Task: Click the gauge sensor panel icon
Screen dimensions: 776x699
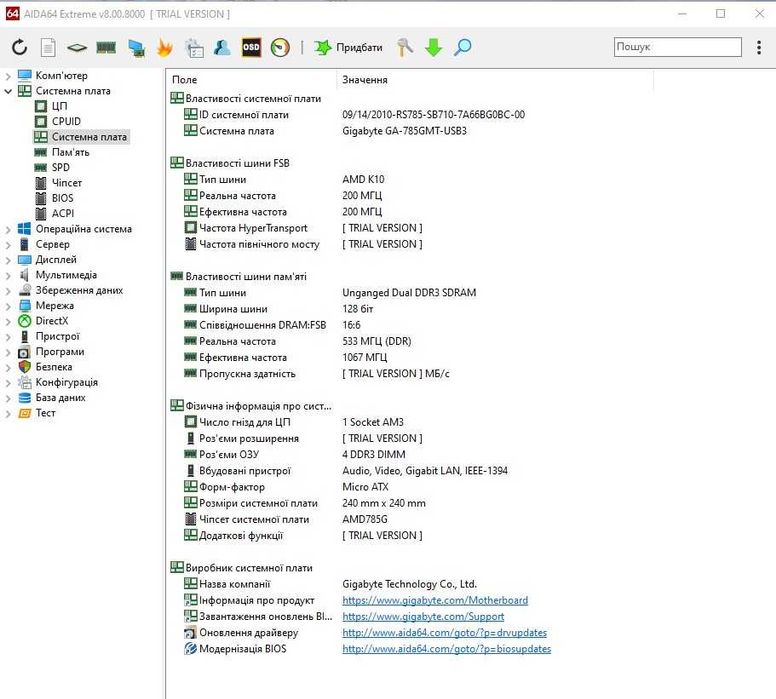Action: point(280,48)
